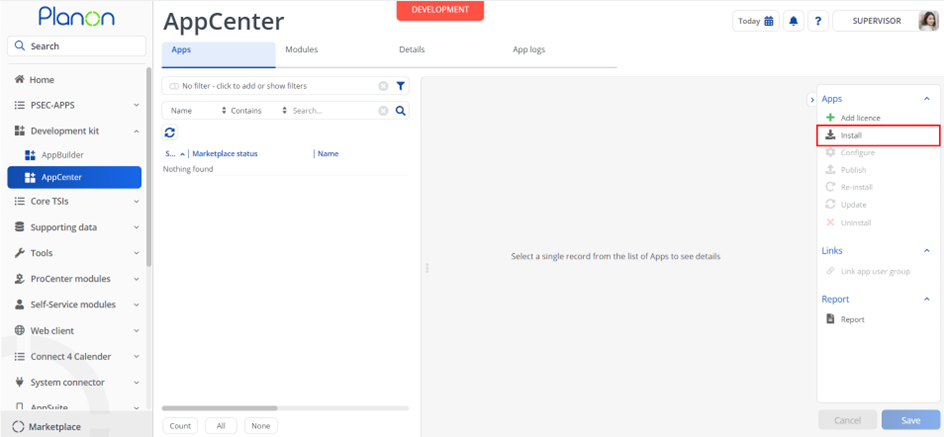Open the Name field dropdown
This screenshot has height=437, width=944.
coord(198,111)
